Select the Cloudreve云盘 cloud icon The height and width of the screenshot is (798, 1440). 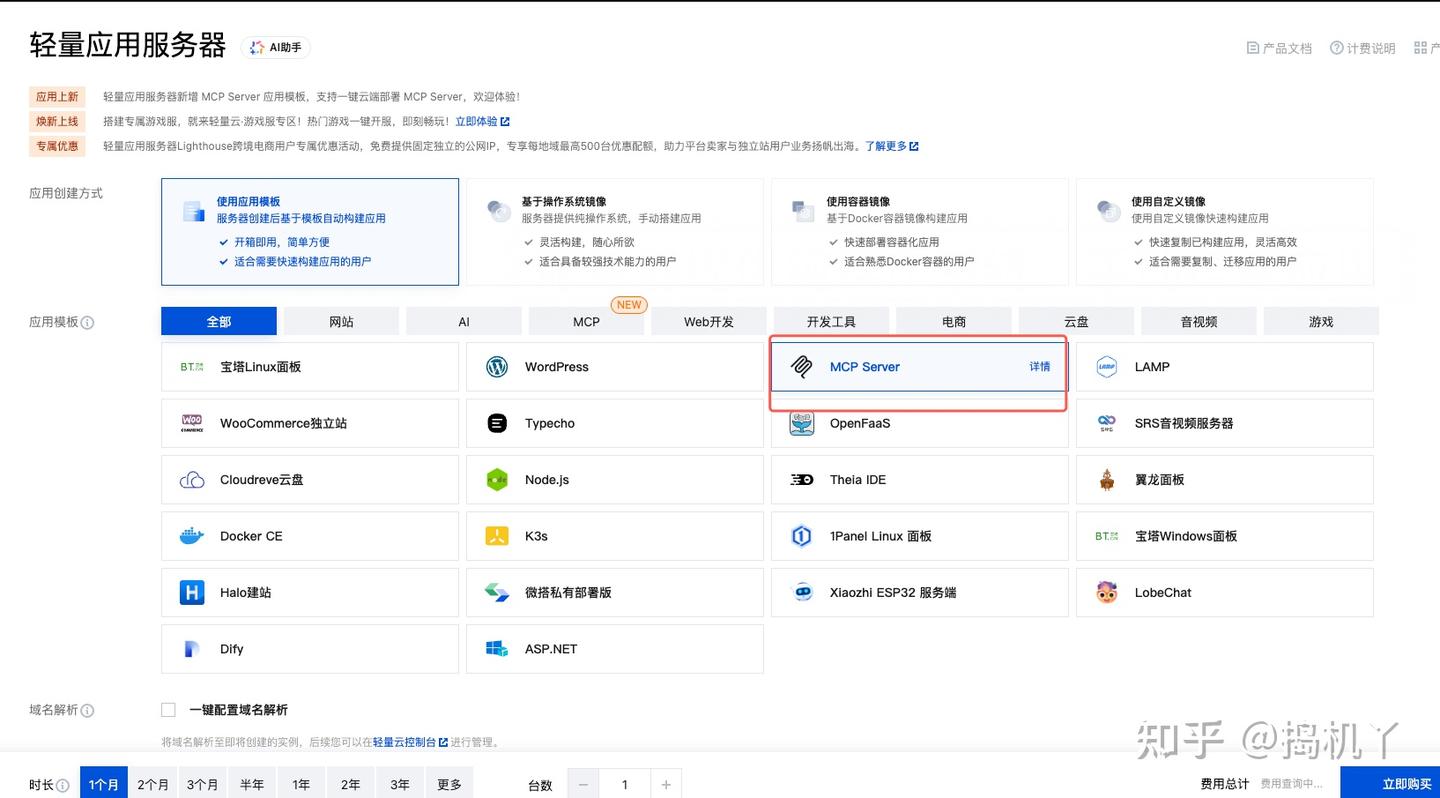click(192, 480)
